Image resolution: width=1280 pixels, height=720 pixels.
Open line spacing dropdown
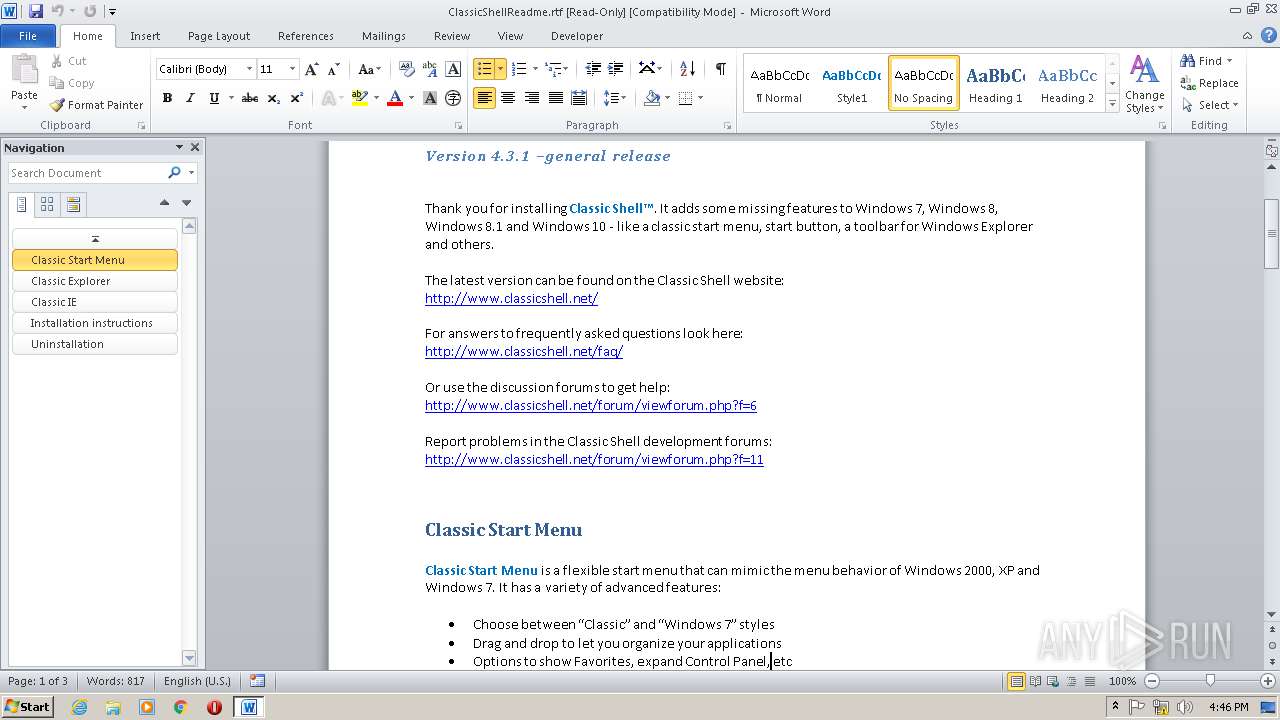coord(615,98)
